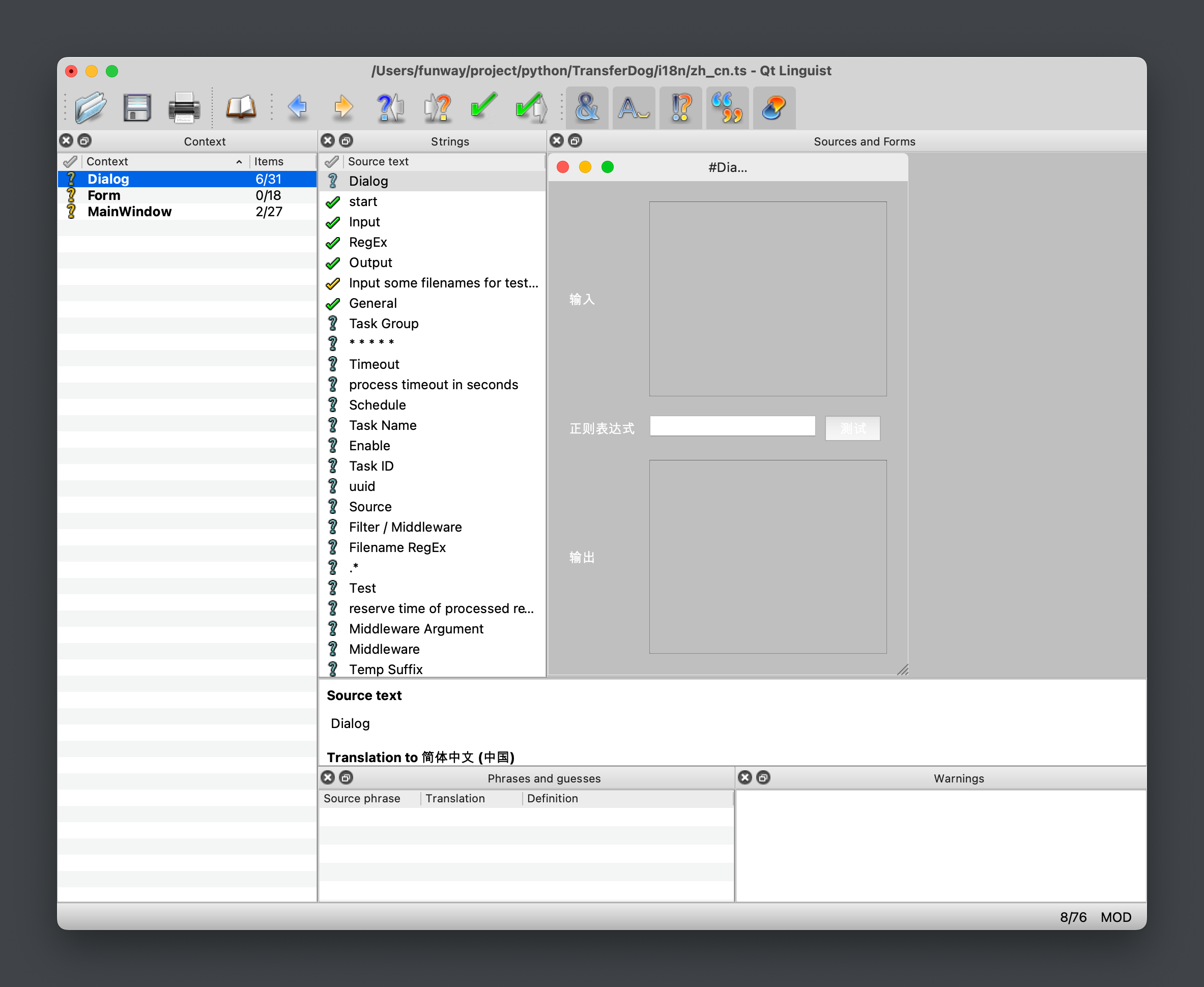
Task: Toggle ending punctuation validation icon
Action: [681, 106]
